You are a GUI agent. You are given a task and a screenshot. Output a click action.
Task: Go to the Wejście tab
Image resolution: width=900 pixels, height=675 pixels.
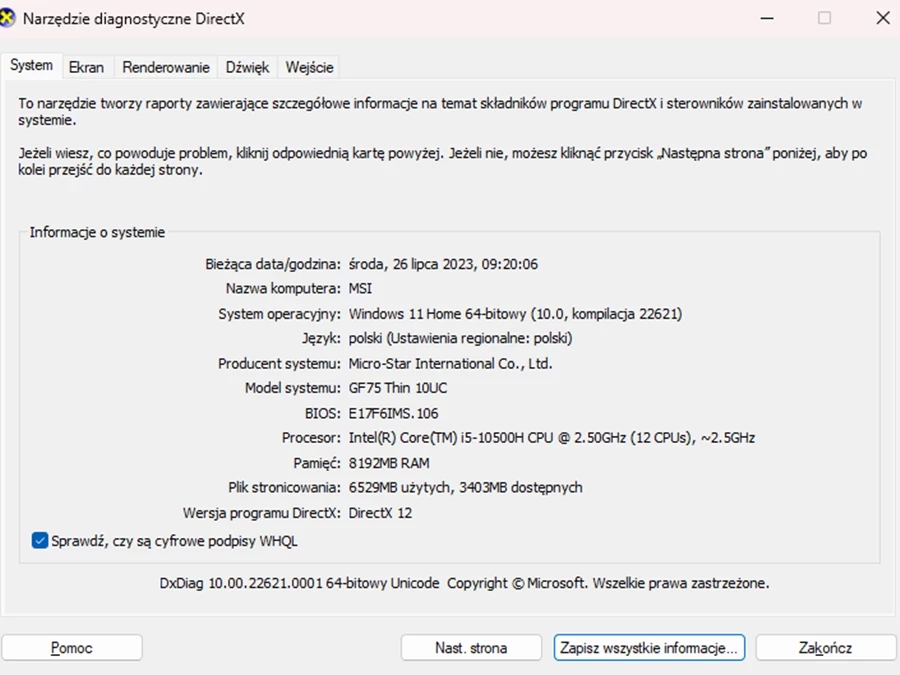point(309,67)
